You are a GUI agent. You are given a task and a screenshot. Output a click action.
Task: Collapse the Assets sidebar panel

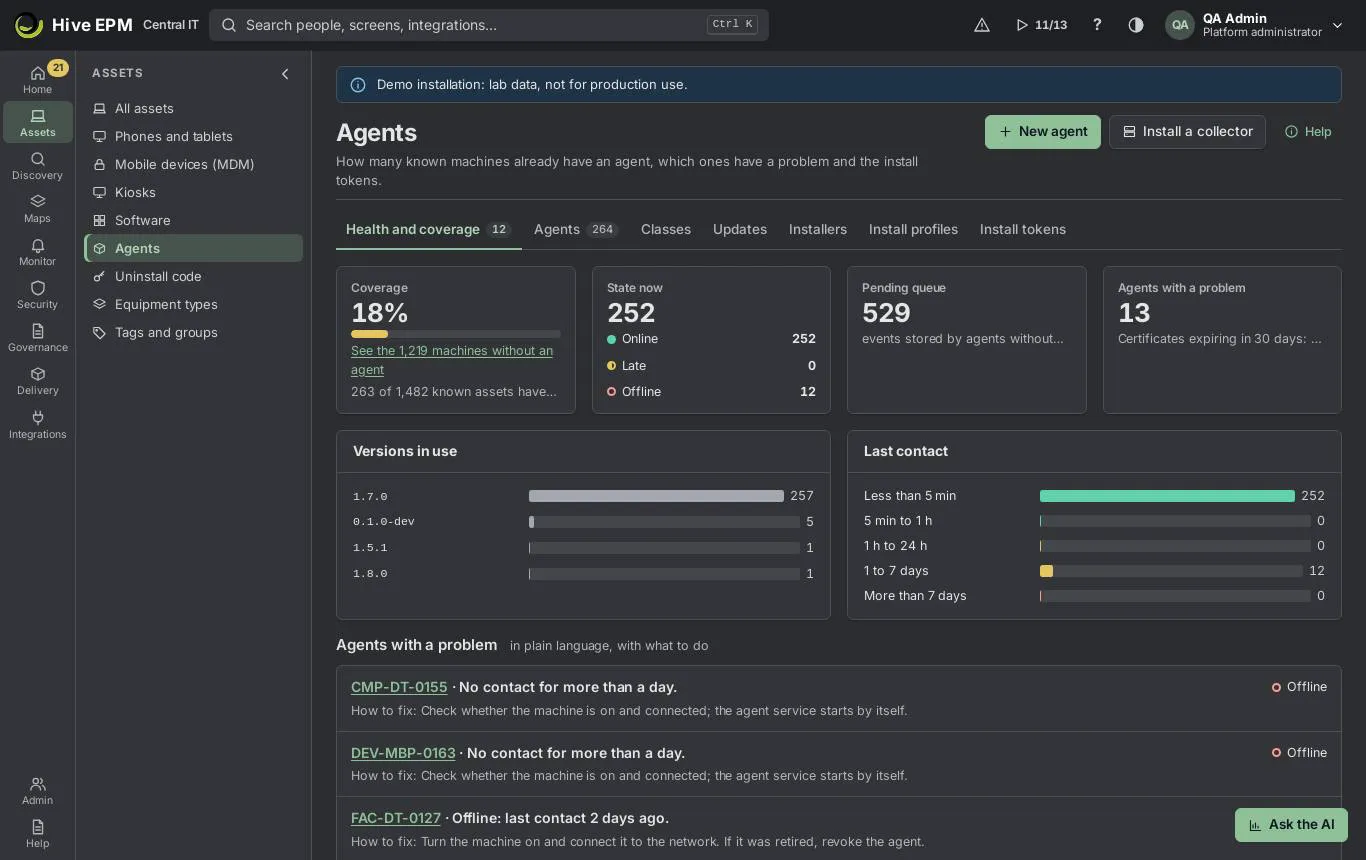pos(285,73)
